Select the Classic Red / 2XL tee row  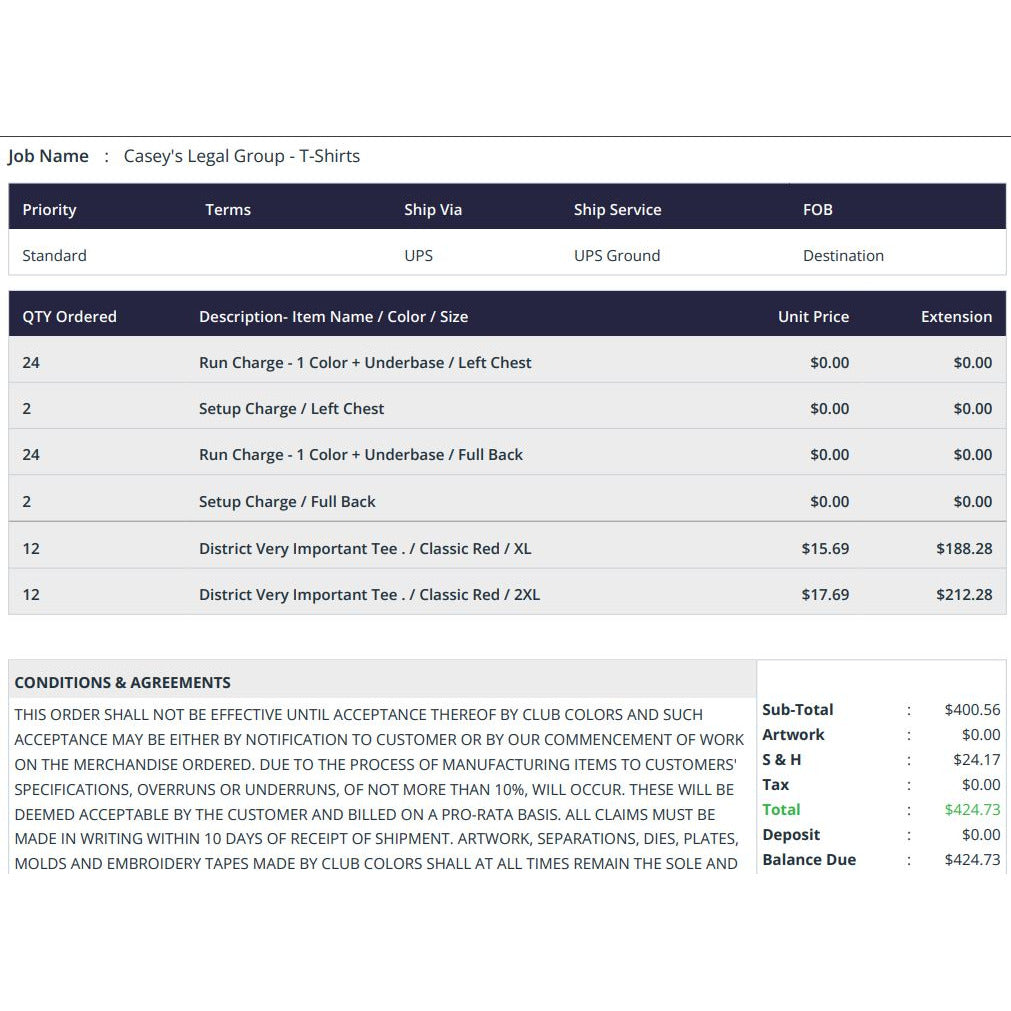click(507, 594)
